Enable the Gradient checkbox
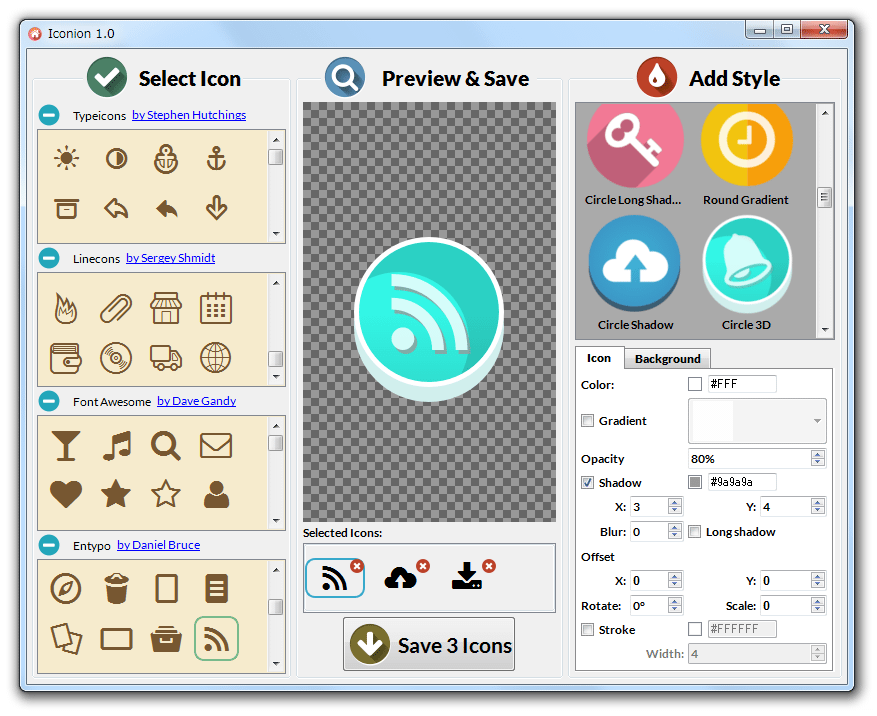 [x=587, y=421]
